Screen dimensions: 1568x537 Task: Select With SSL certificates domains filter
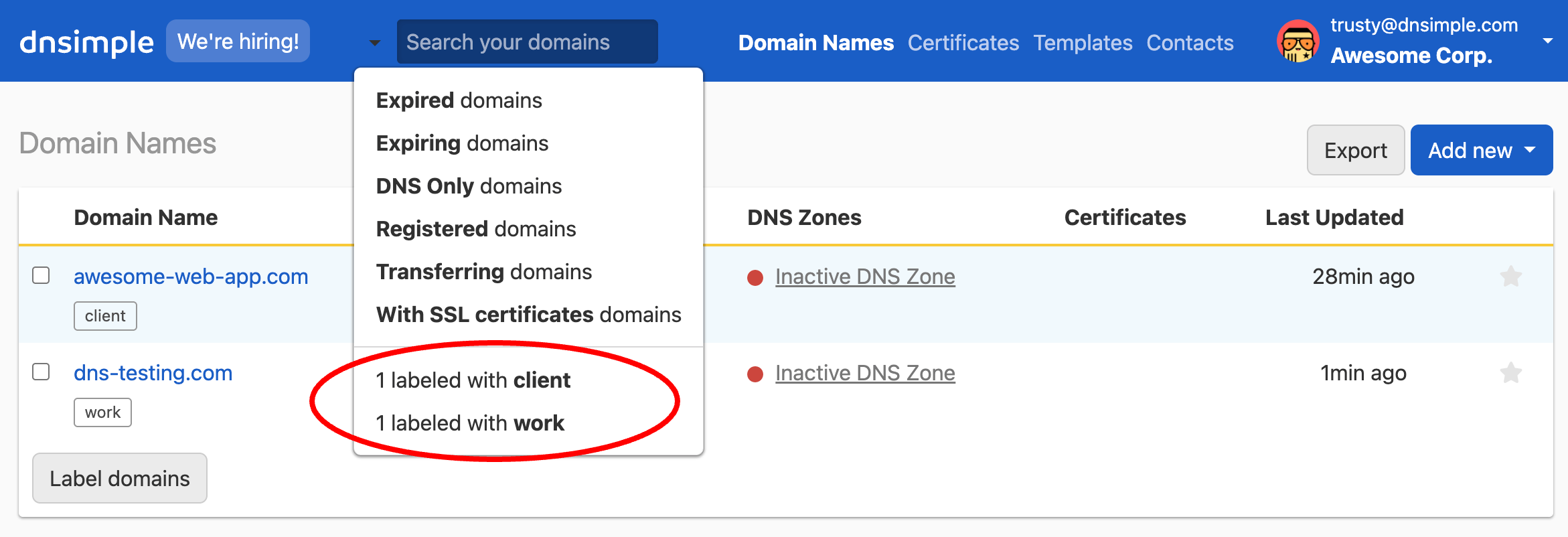point(528,315)
